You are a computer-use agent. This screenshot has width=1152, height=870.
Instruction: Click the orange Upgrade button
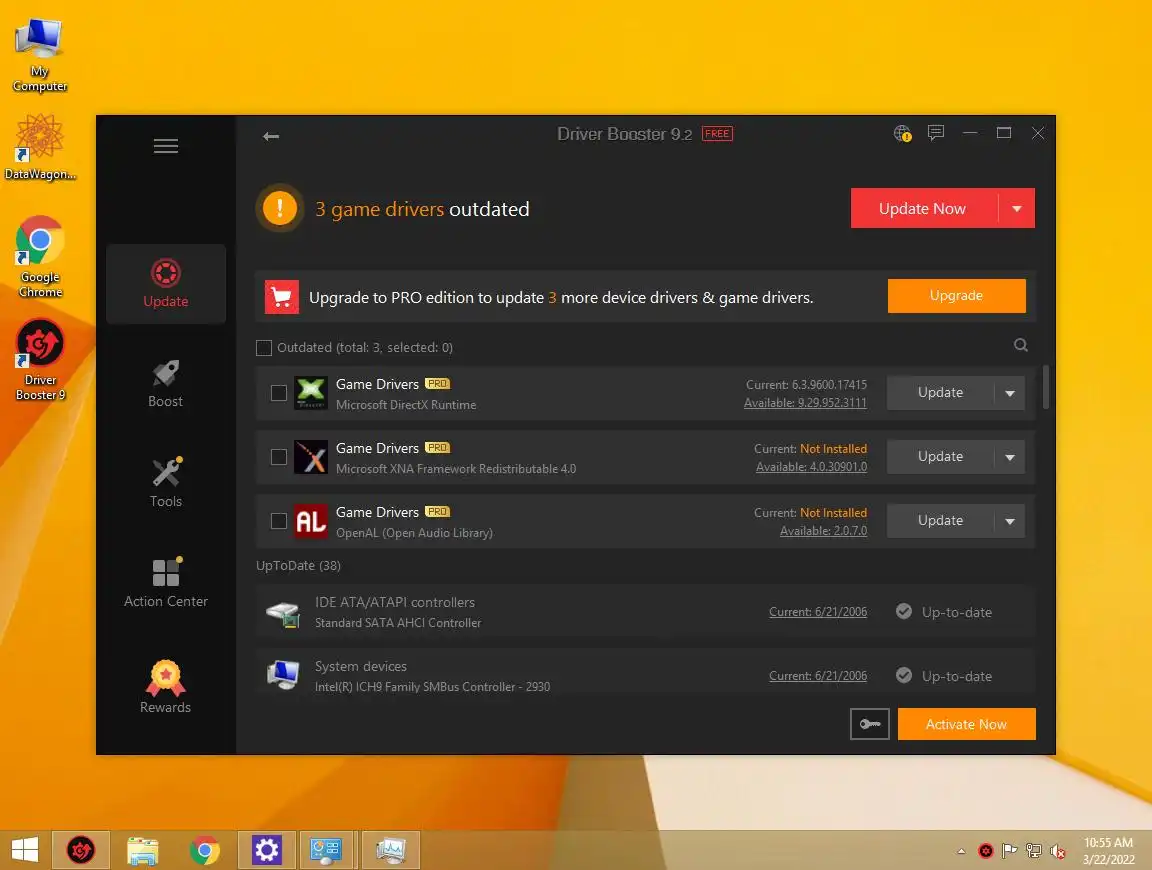click(x=957, y=295)
